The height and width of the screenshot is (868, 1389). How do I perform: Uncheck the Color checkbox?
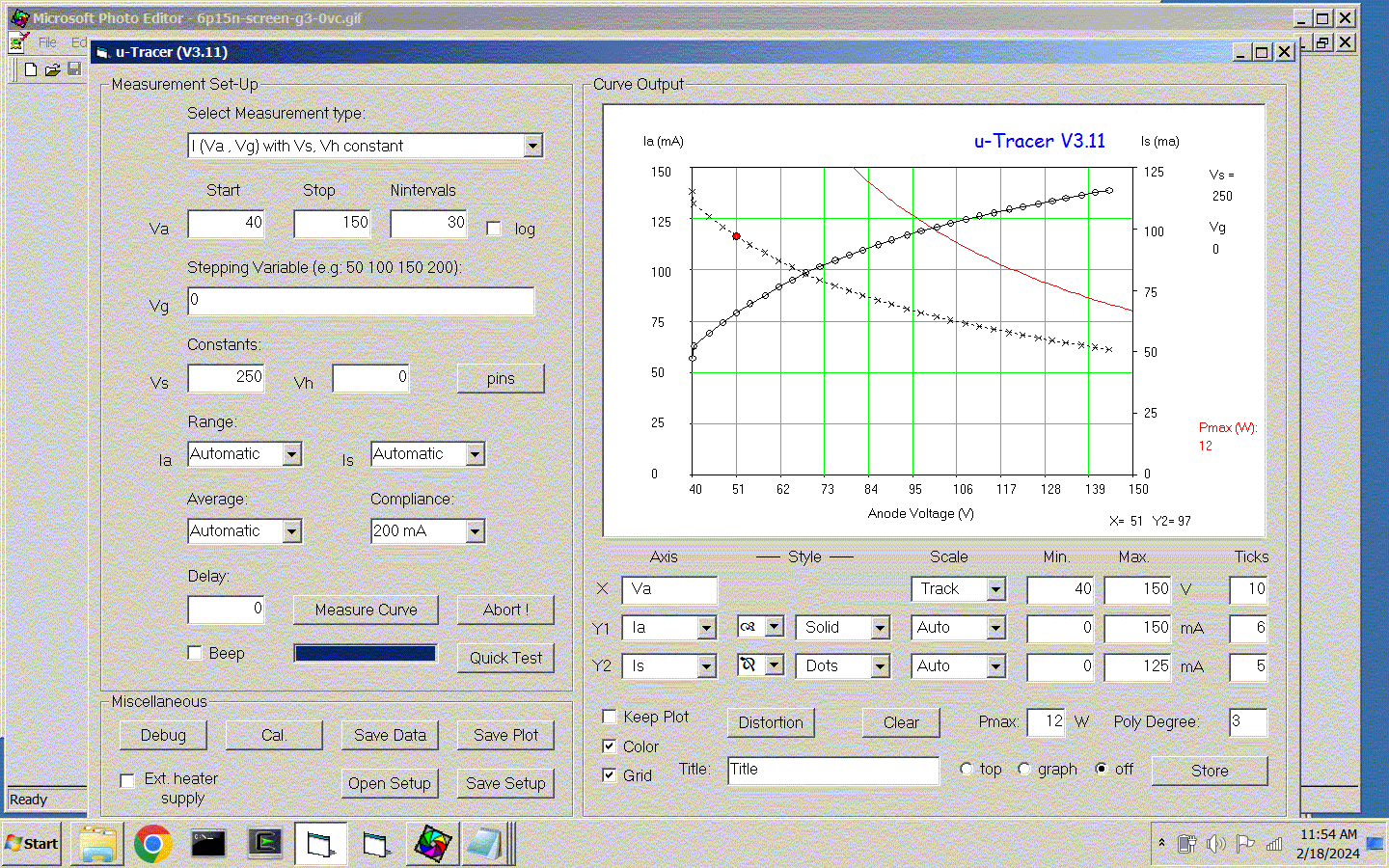coord(610,746)
